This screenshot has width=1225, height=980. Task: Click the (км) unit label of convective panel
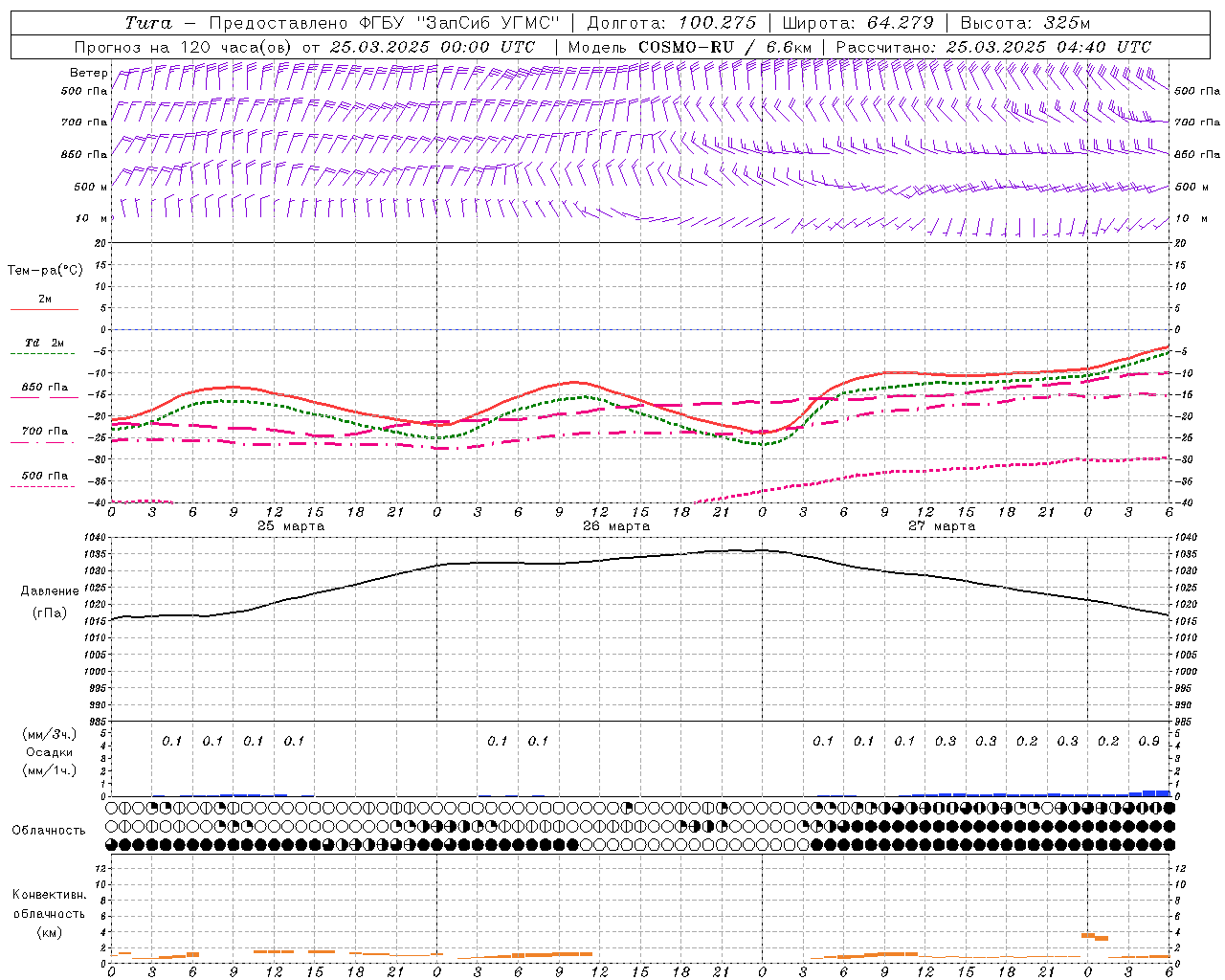click(49, 931)
